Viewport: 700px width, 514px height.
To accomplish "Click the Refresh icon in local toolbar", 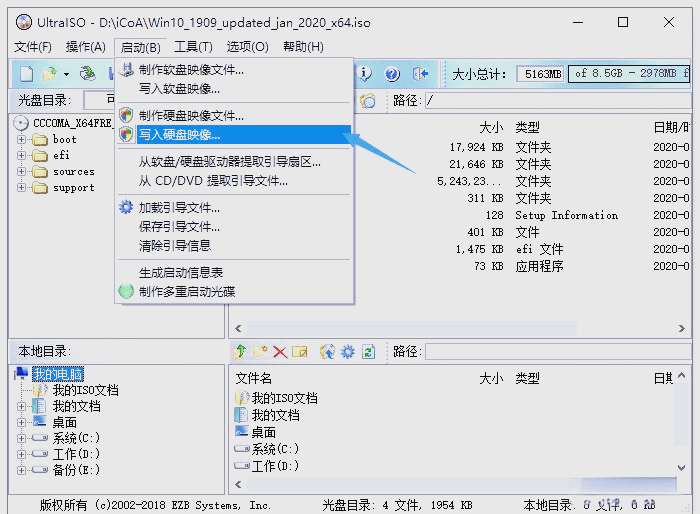I will 368,352.
